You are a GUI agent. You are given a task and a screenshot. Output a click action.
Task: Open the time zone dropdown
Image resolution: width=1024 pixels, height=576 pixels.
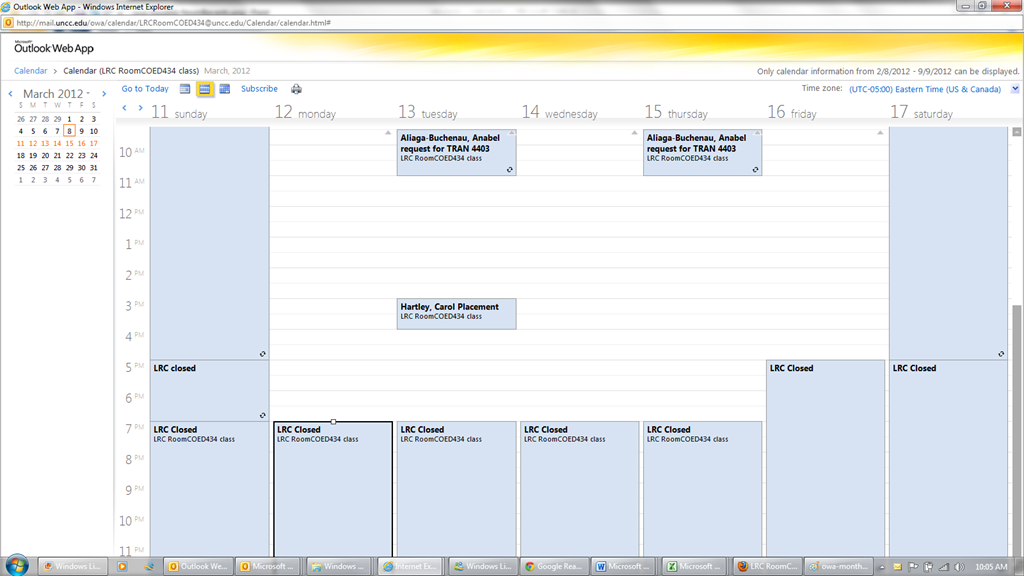tap(1015, 89)
